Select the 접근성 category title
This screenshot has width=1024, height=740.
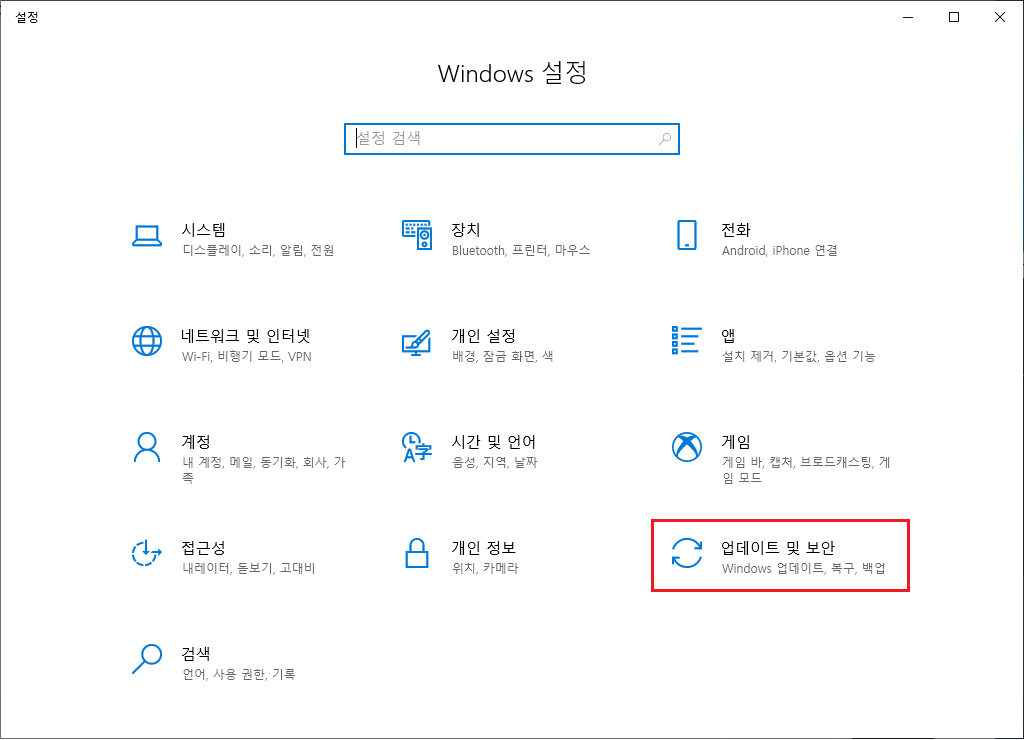point(204,547)
